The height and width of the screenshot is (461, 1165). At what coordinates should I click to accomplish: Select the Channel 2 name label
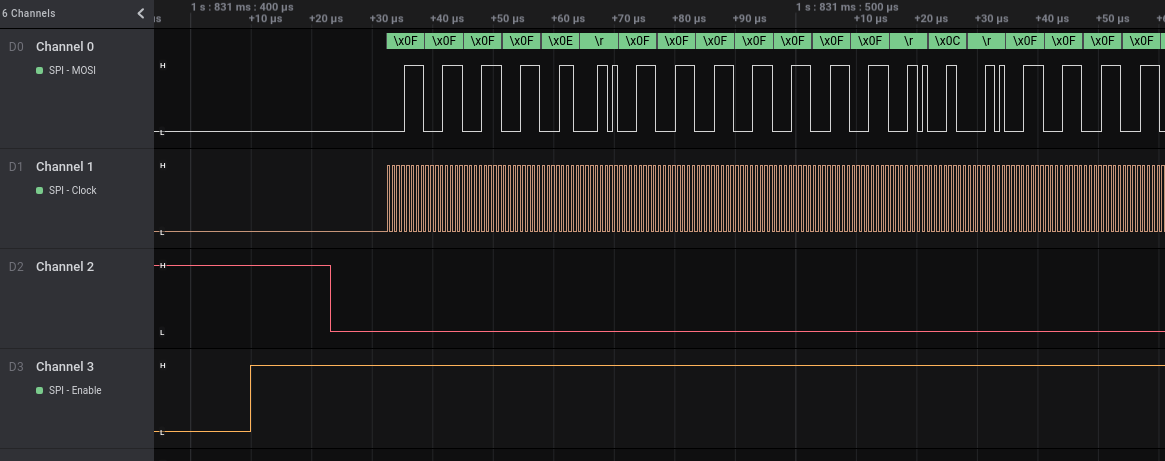[x=65, y=267]
